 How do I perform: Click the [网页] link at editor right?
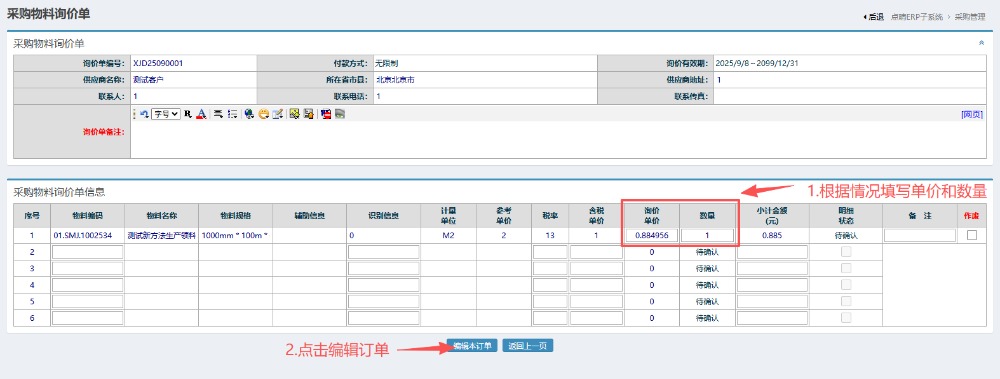tap(972, 114)
